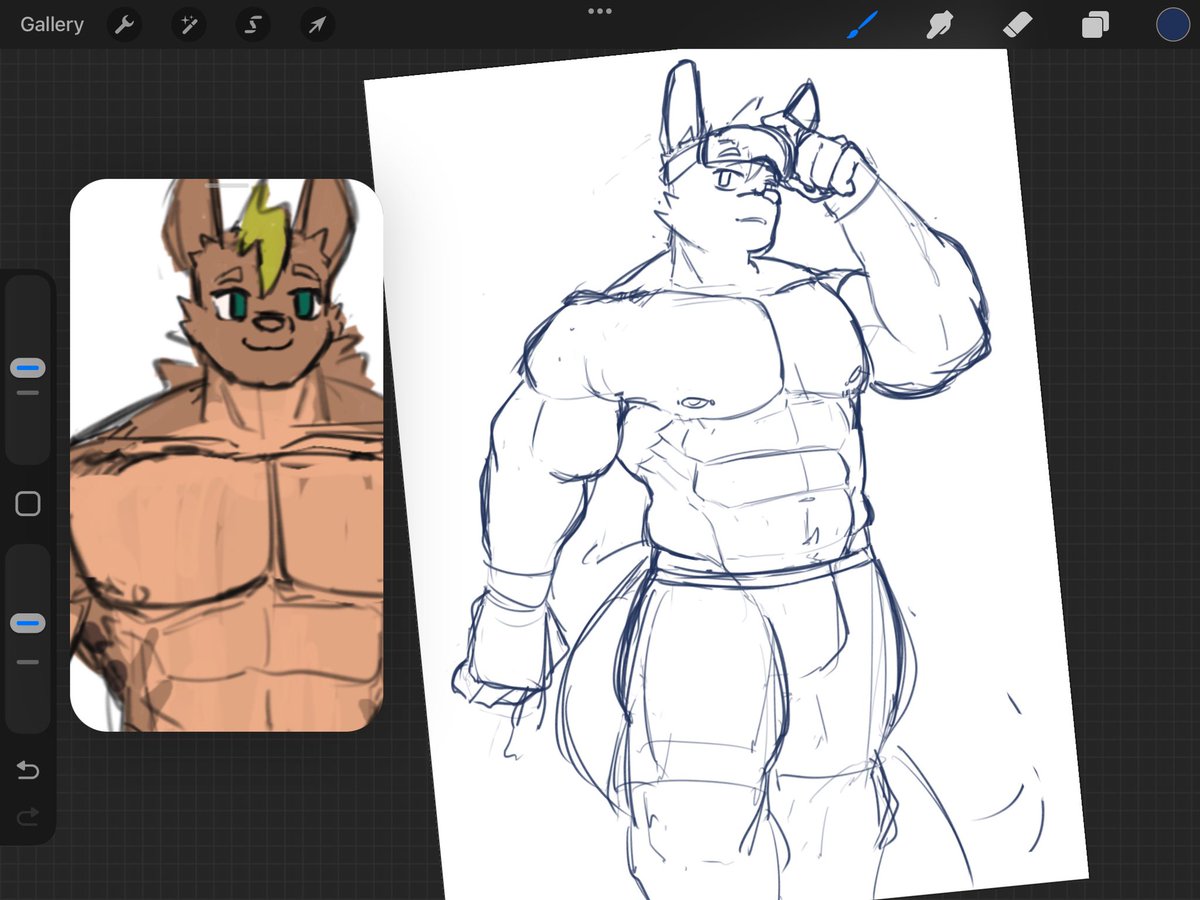Viewport: 1200px width, 900px height.
Task: Activate the Transform arrow tool
Action: point(316,25)
